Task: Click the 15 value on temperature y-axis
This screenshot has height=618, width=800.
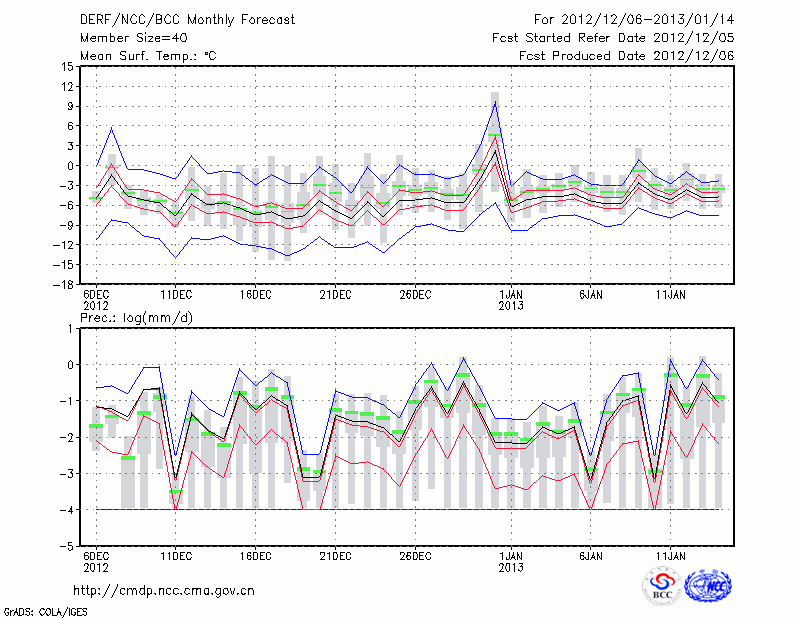Action: point(66,67)
